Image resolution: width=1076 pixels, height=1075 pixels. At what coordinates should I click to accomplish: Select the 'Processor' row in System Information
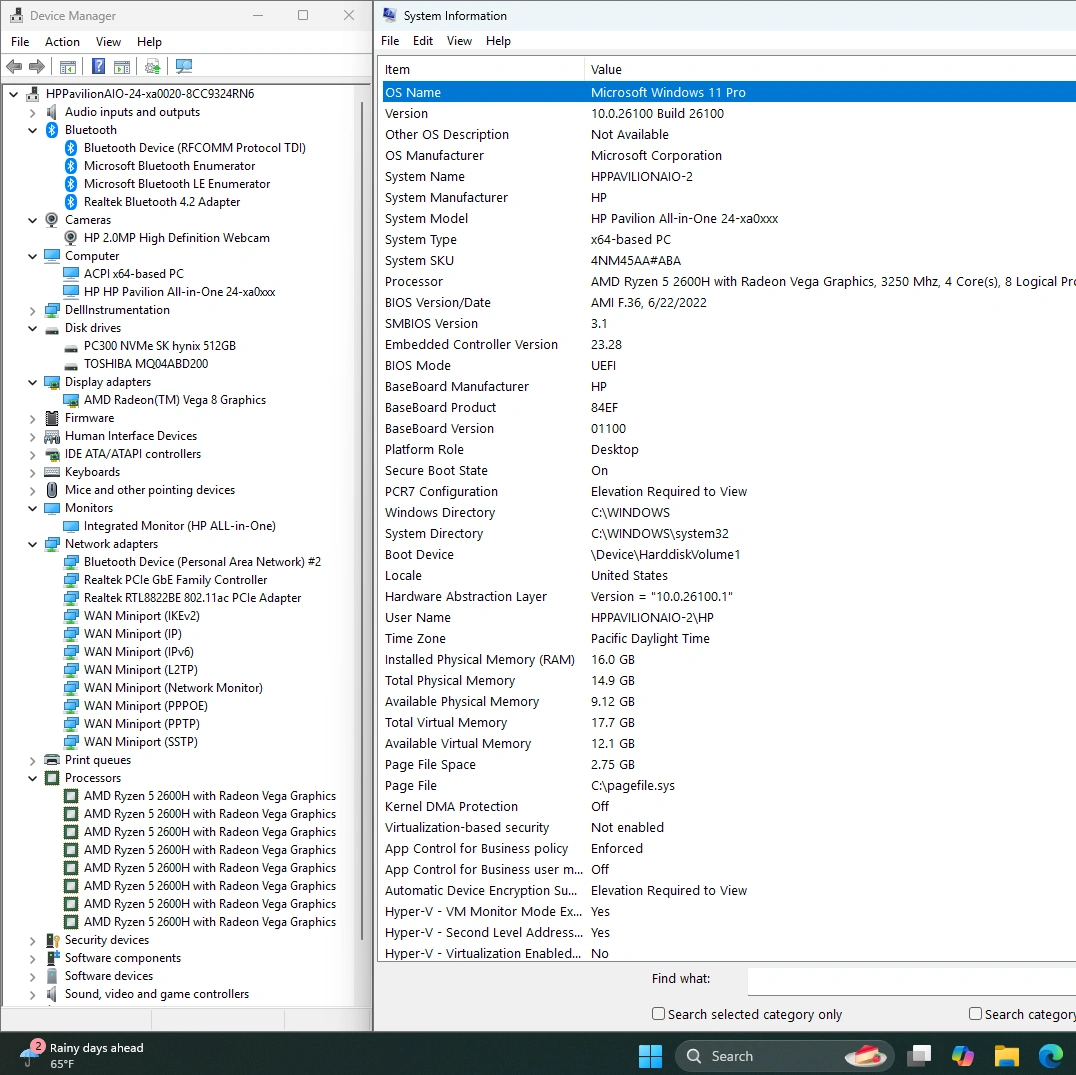coord(729,281)
